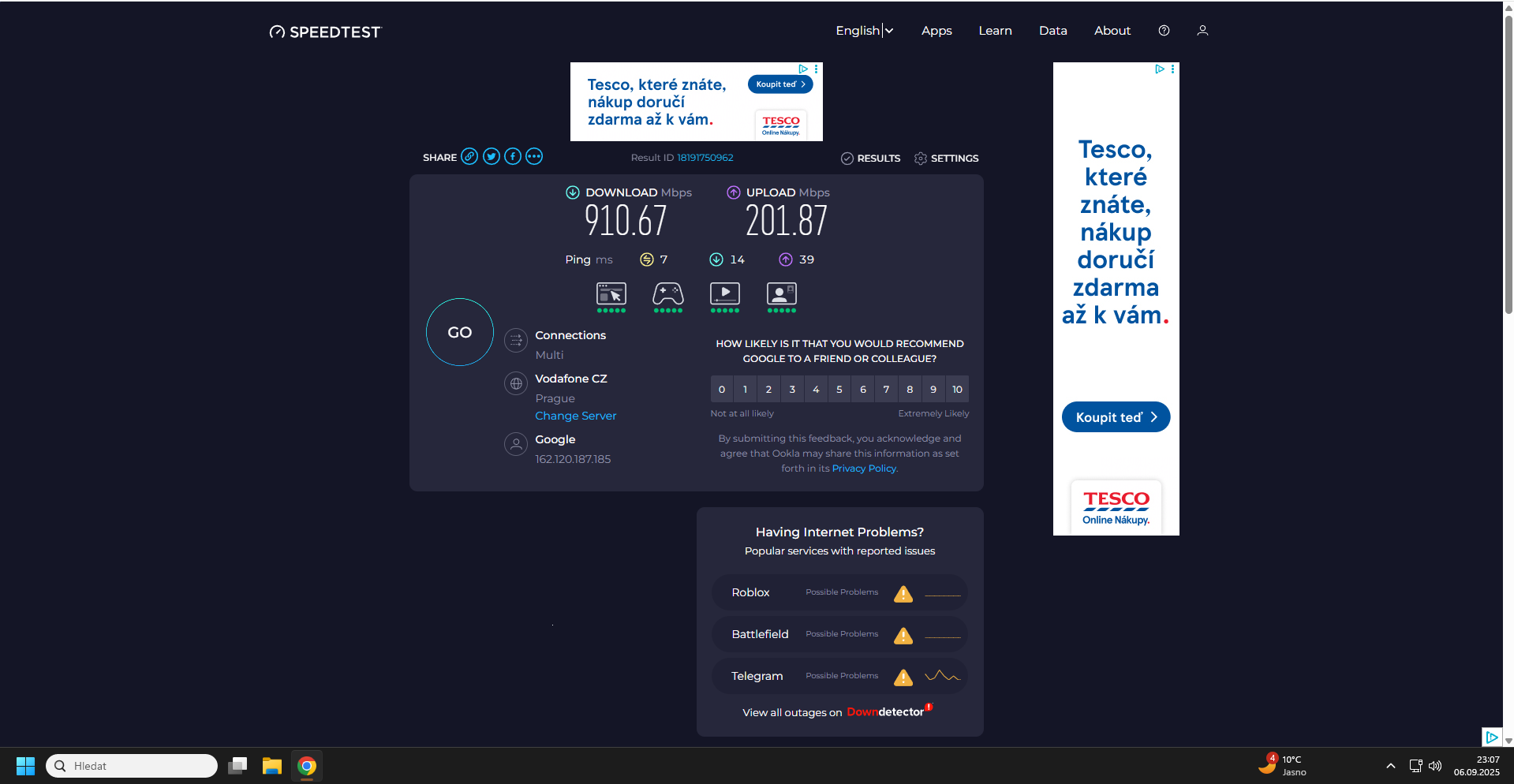Click the Hledat taskbar search box
1514x784 pixels.
pyautogui.click(x=132, y=766)
